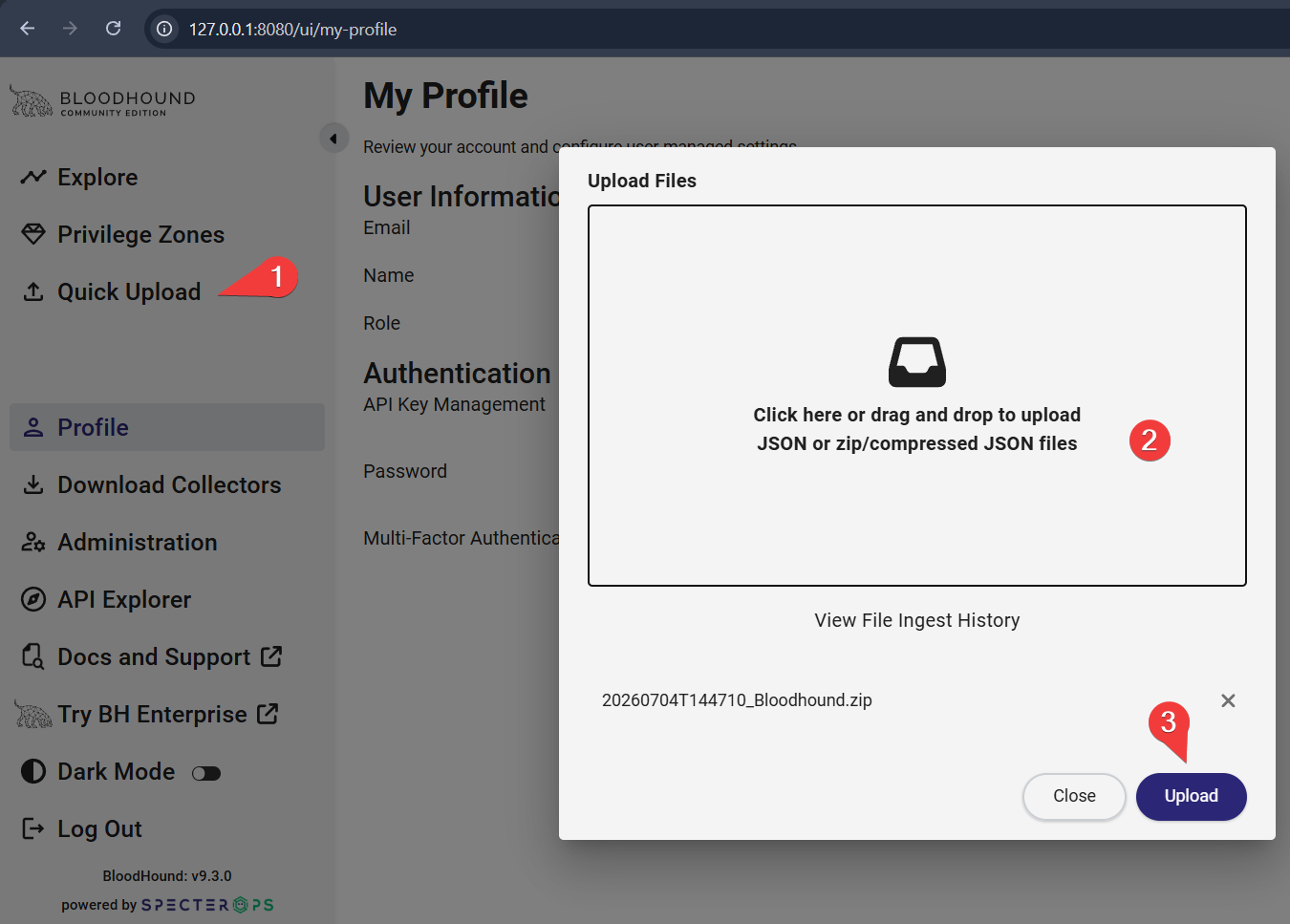
Task: Click the site info icon in the address bar
Action: coord(165,29)
